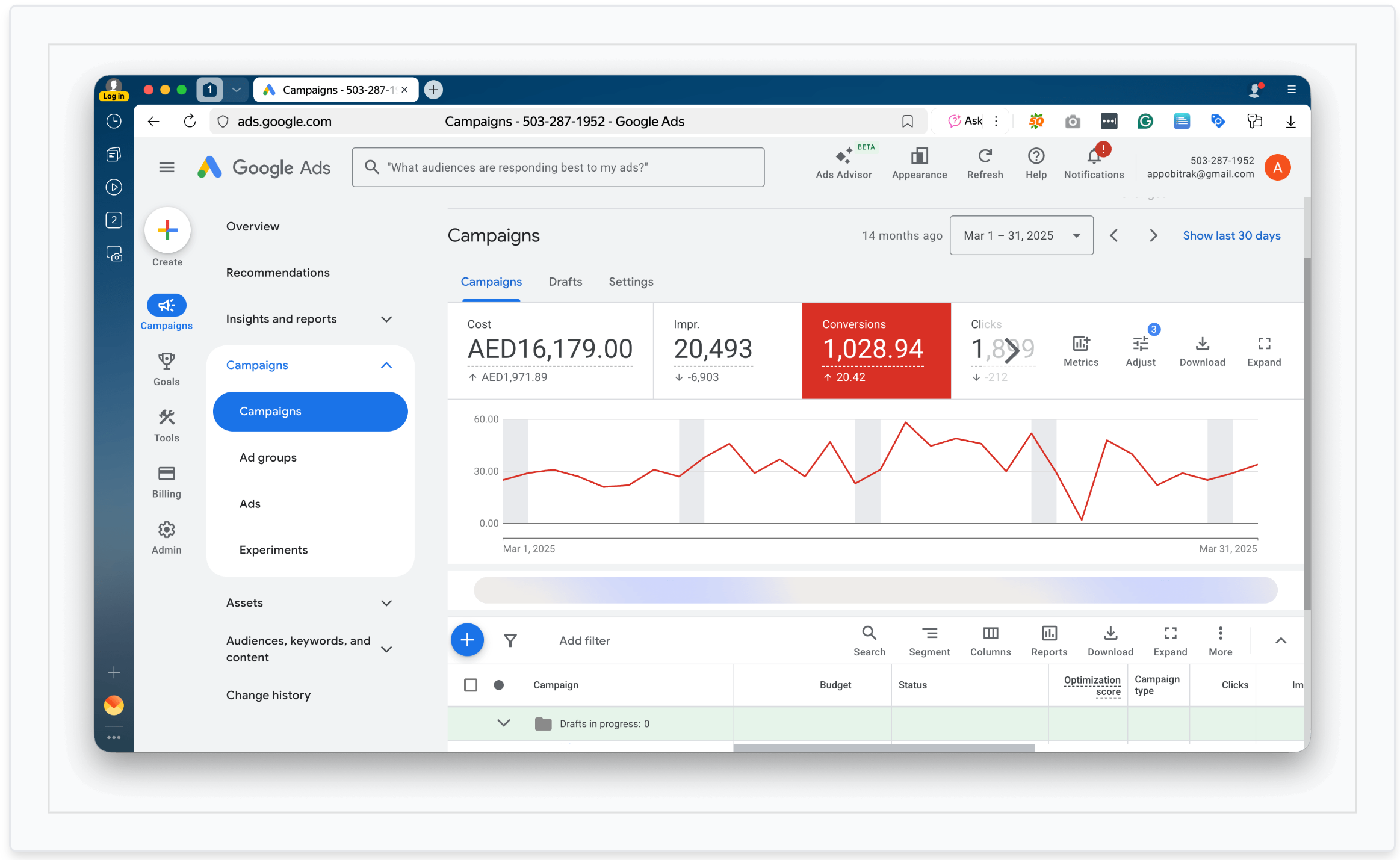Go to next date range
The width and height of the screenshot is (1400, 860).
pos(1153,235)
